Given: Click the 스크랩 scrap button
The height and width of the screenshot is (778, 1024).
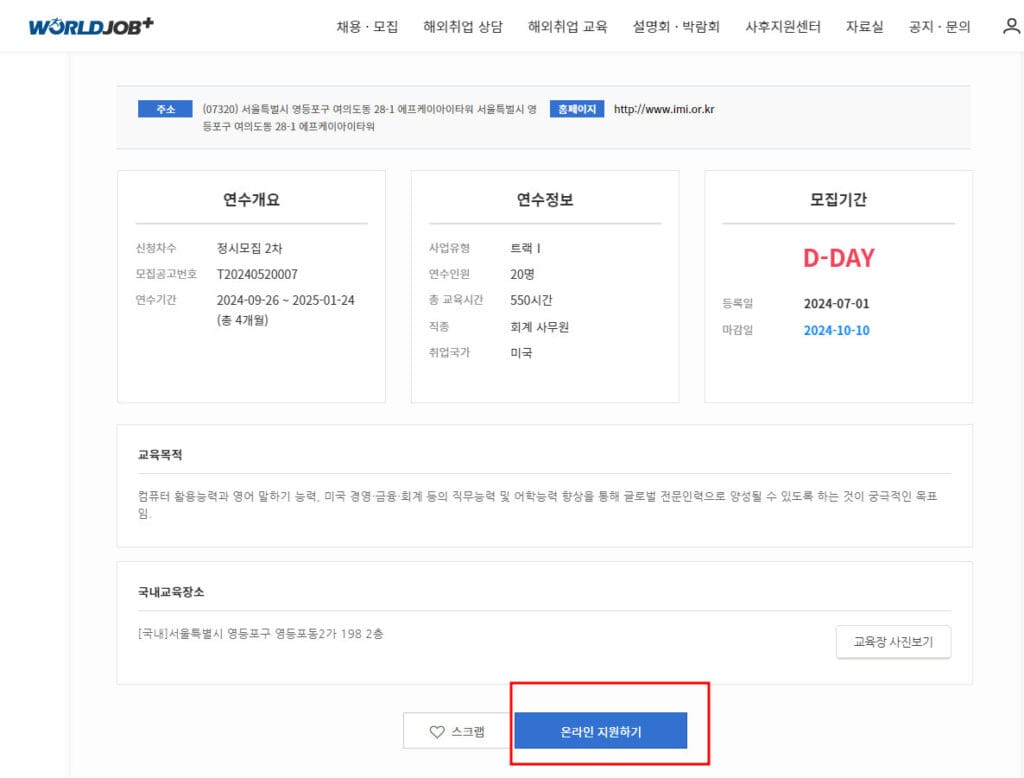Looking at the screenshot, I should click(x=455, y=731).
